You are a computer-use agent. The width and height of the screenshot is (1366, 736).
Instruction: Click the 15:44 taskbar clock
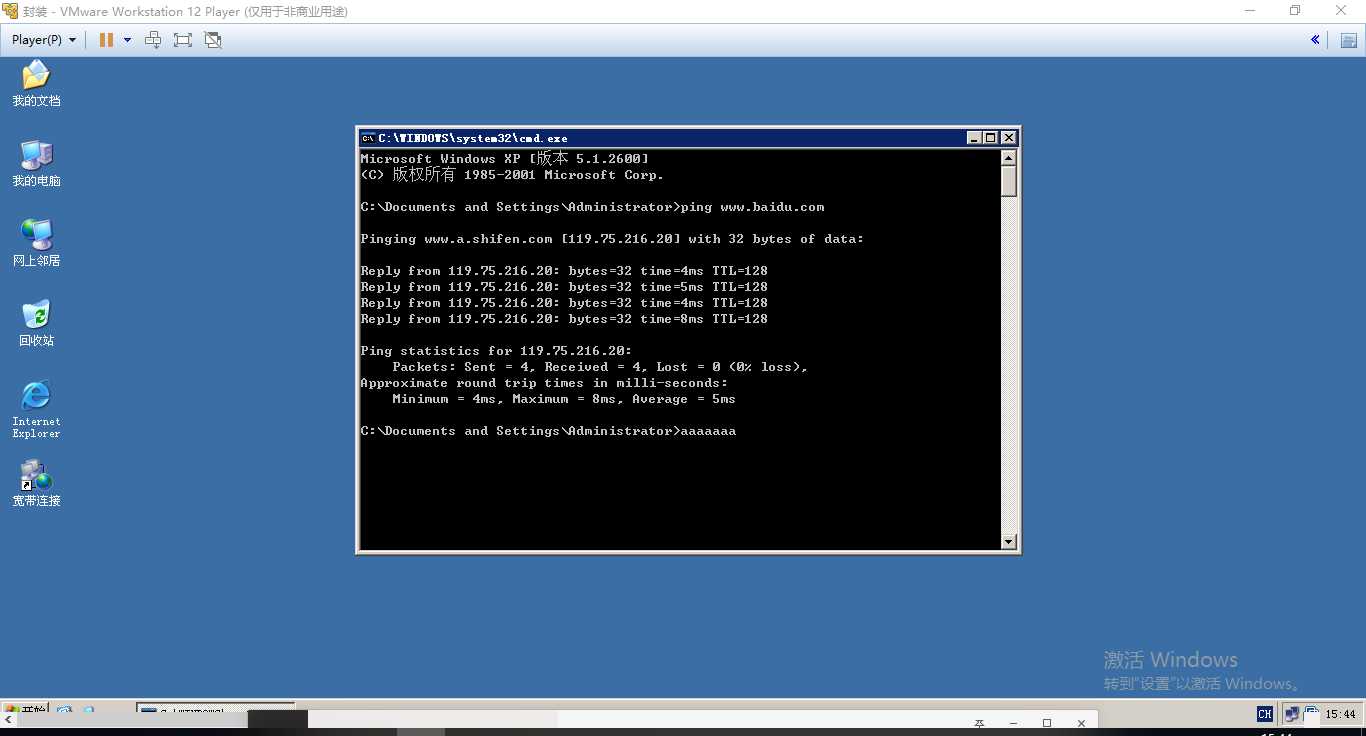click(1340, 714)
